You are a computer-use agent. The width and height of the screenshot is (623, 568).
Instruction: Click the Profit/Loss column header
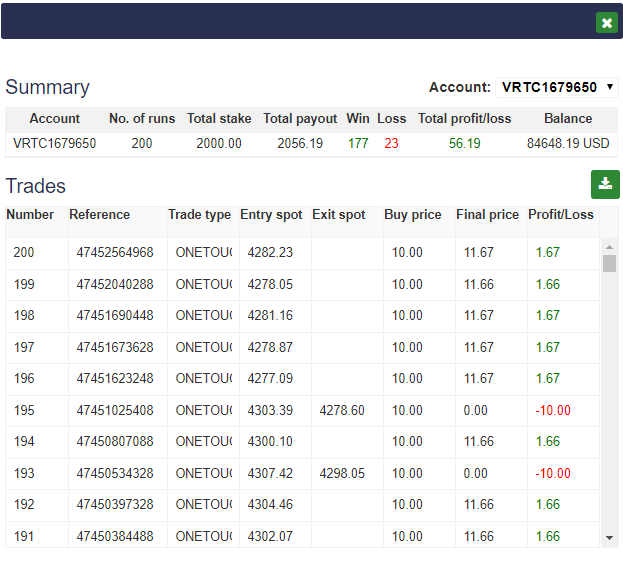coord(561,215)
